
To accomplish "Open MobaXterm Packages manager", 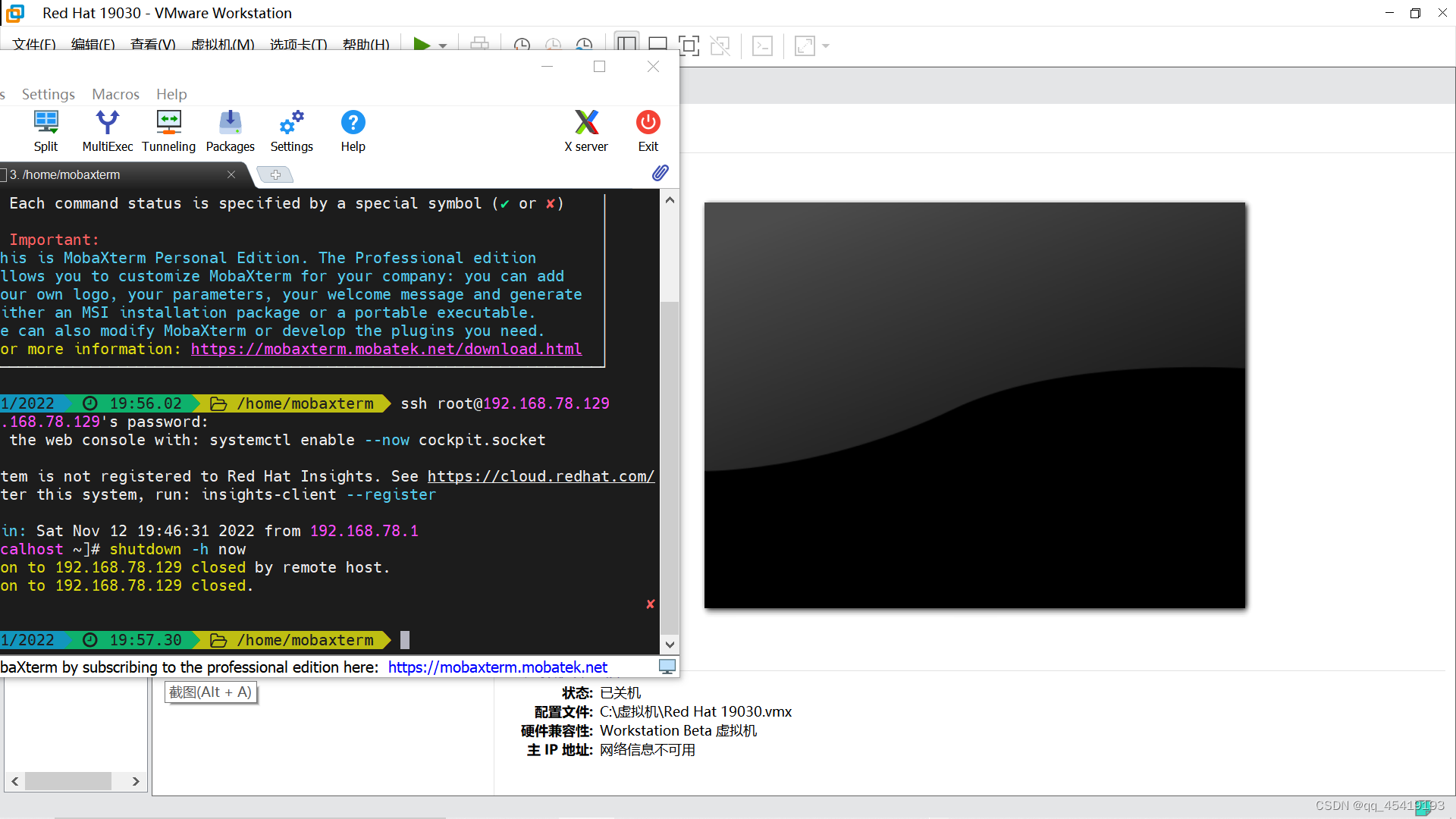I will pos(230,131).
